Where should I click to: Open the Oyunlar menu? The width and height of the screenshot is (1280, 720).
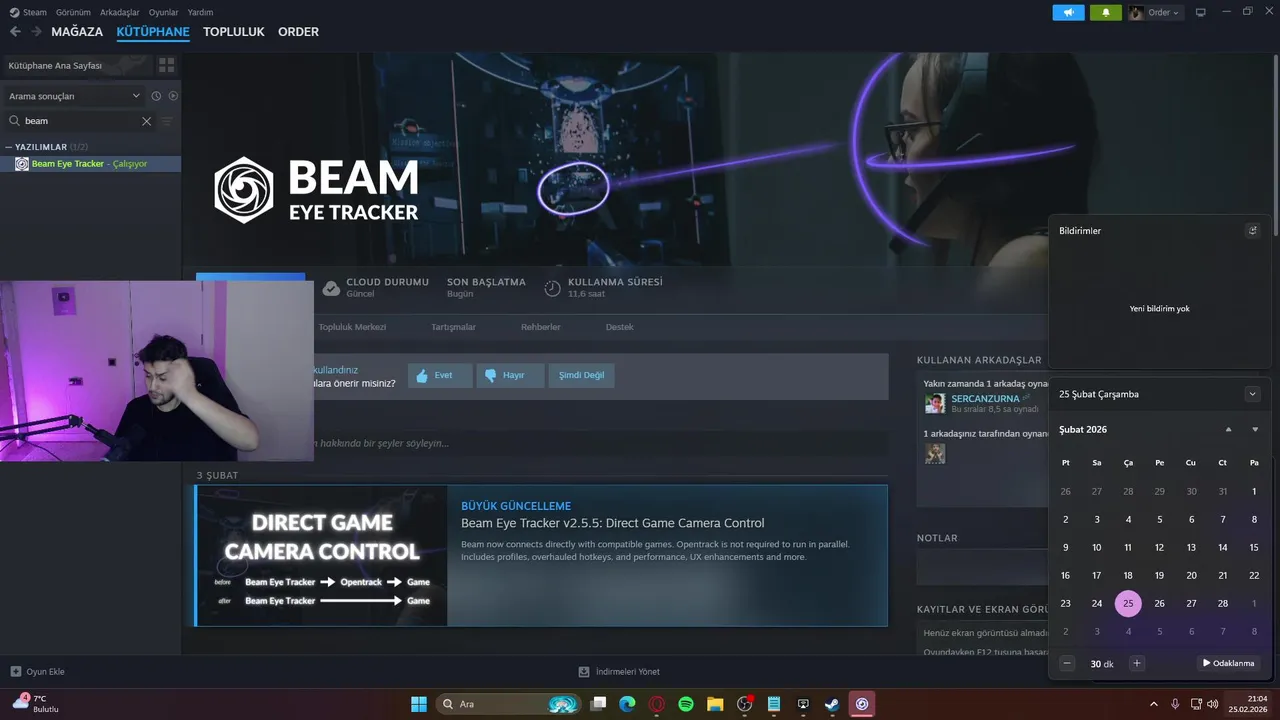click(x=164, y=12)
